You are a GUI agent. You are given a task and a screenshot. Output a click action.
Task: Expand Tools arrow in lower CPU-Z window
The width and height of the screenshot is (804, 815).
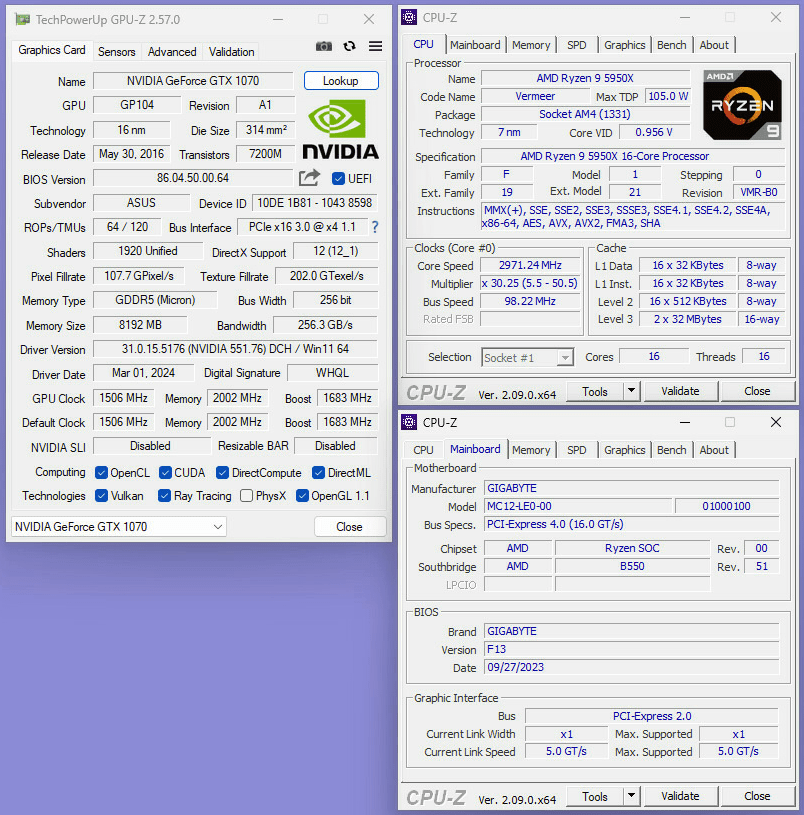(x=631, y=796)
